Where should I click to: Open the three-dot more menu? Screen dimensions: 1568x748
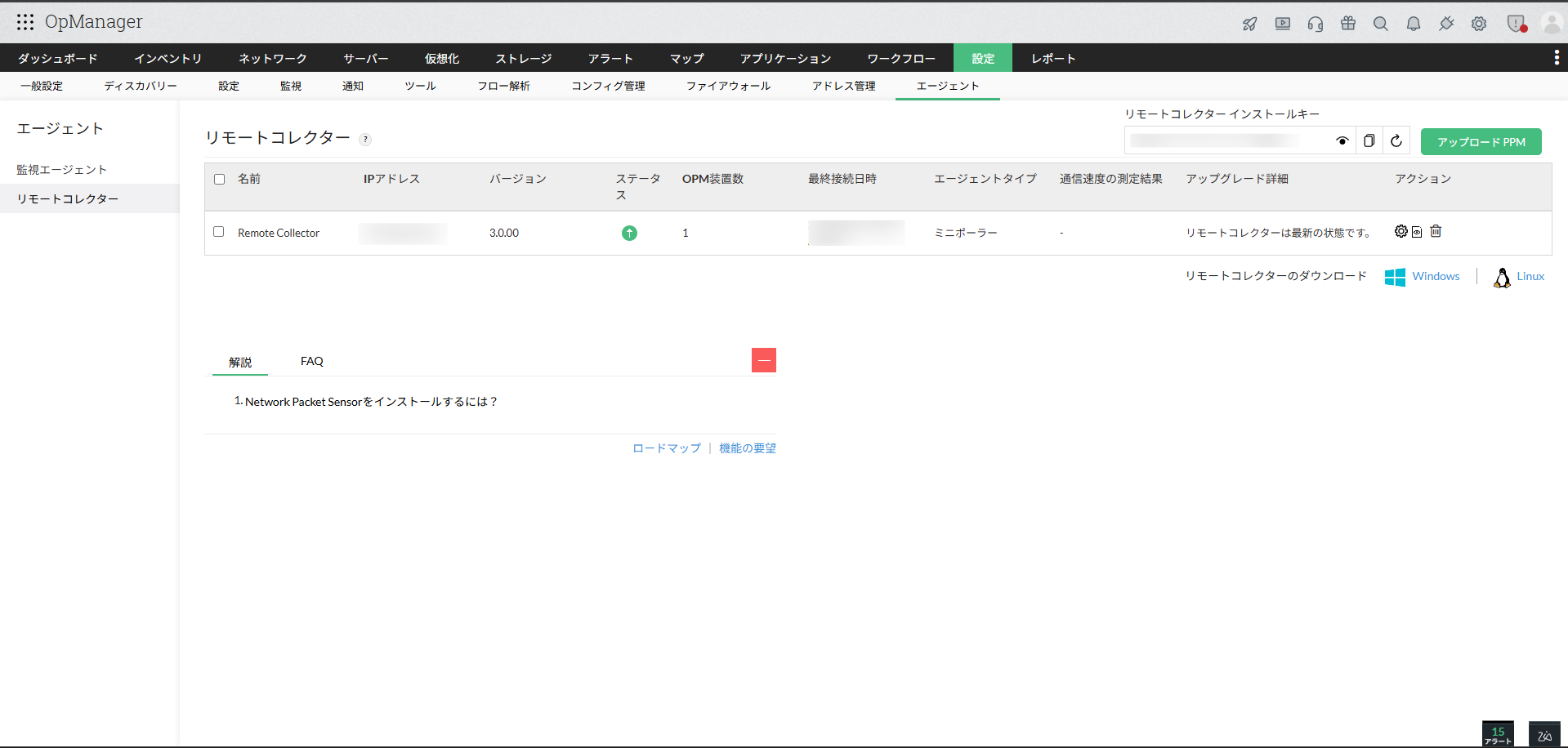1557,57
